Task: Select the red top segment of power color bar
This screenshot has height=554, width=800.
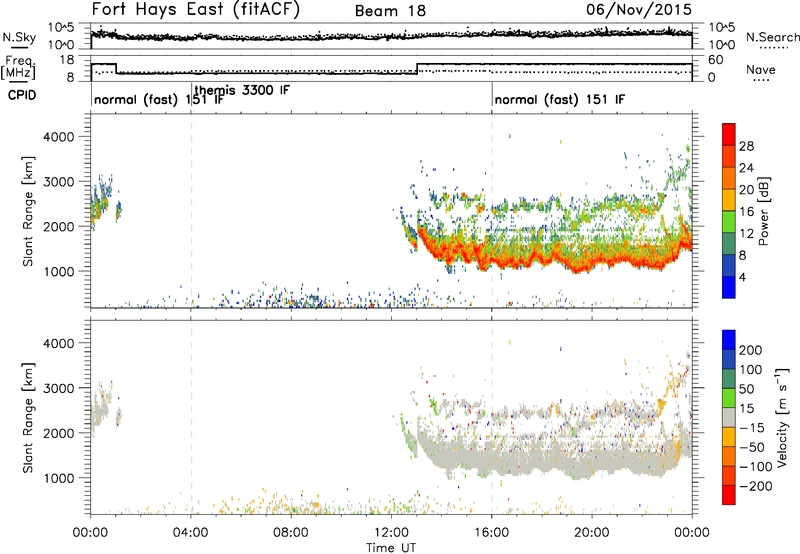Action: tap(729, 134)
